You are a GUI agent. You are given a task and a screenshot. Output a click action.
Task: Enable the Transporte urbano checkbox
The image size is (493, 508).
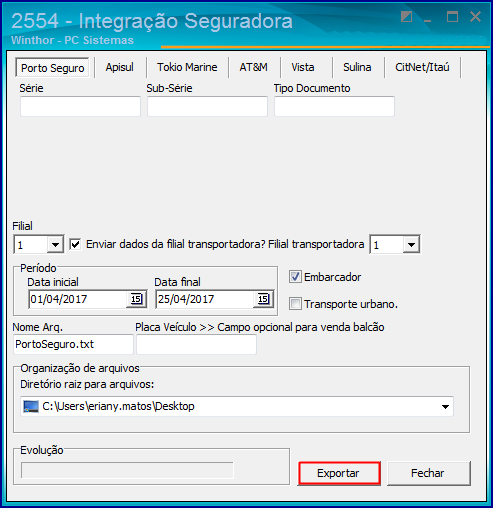pyautogui.click(x=295, y=304)
